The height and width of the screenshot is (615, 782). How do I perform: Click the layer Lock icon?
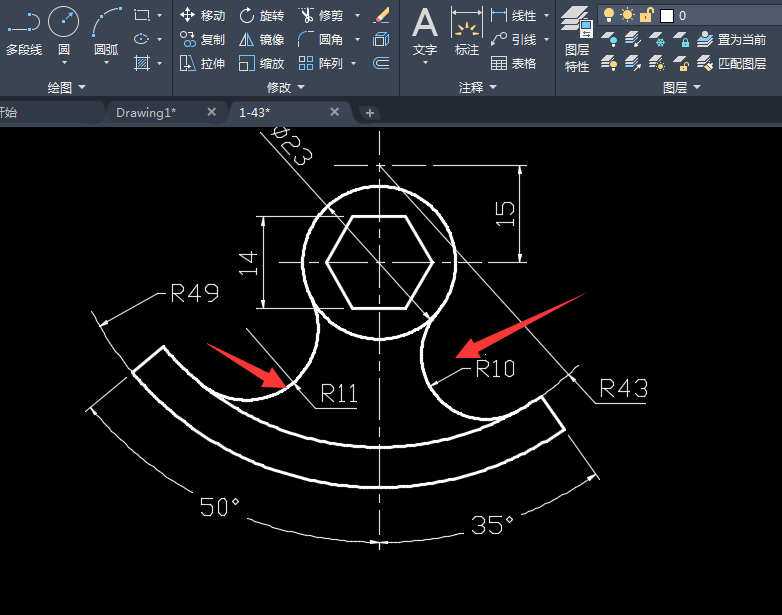tap(681, 39)
